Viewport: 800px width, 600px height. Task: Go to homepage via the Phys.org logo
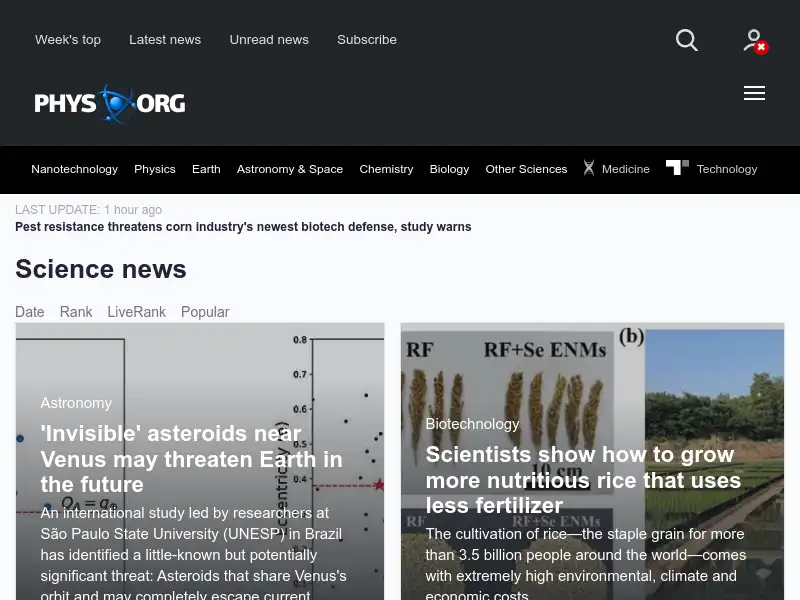click(109, 104)
